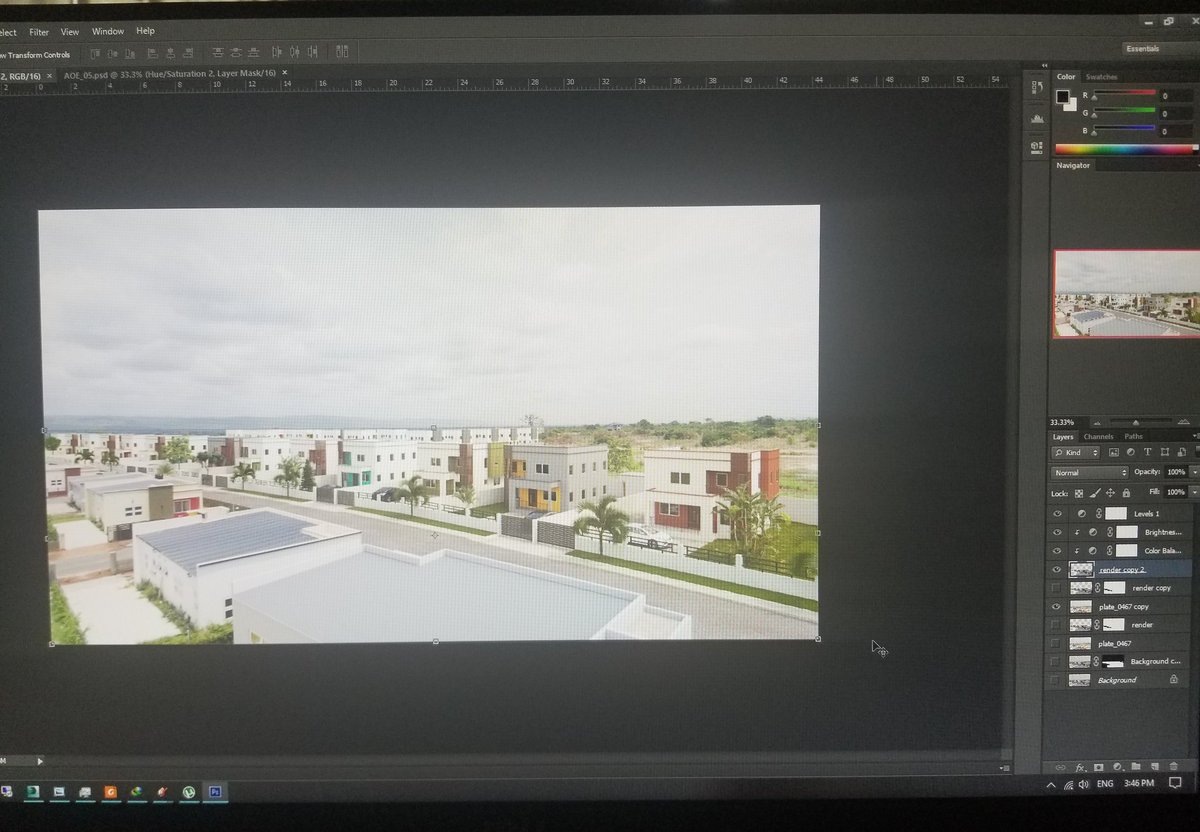The height and width of the screenshot is (832, 1200).
Task: Close the AOE_05.psd document tab
Action: (x=284, y=73)
